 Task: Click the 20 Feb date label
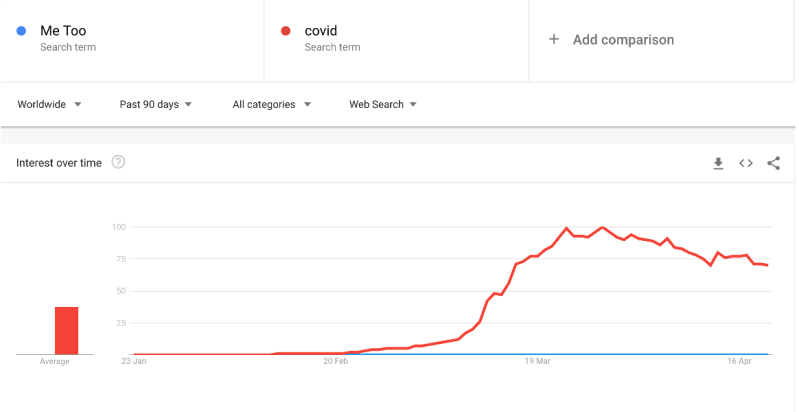coord(336,362)
